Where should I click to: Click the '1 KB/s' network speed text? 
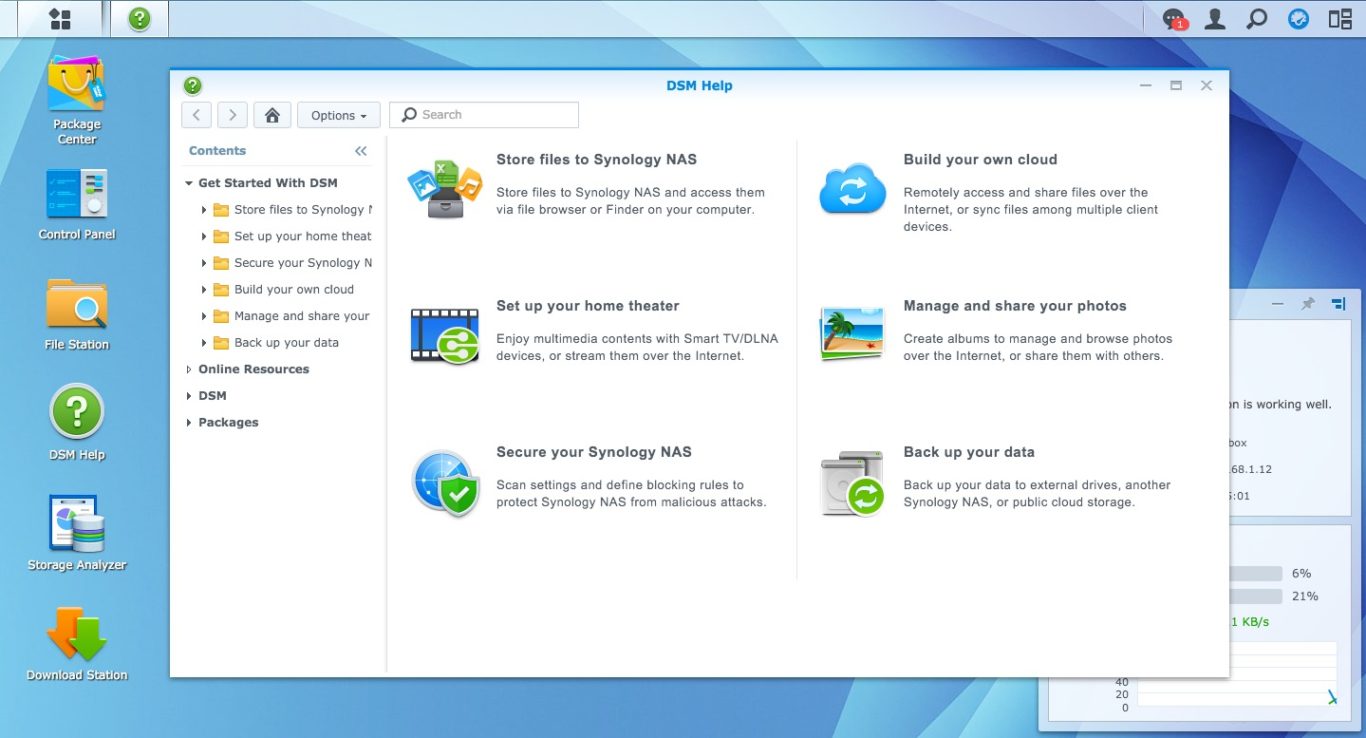[1249, 622]
